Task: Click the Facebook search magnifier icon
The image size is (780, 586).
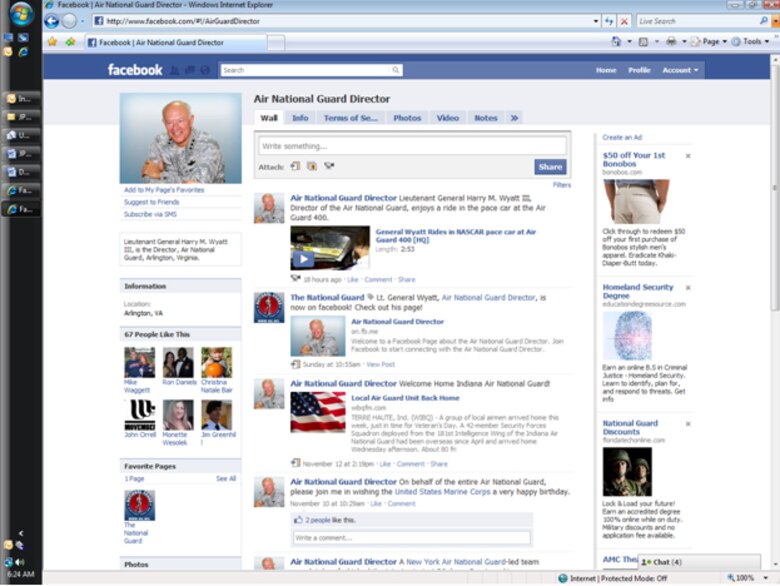Action: tap(397, 70)
